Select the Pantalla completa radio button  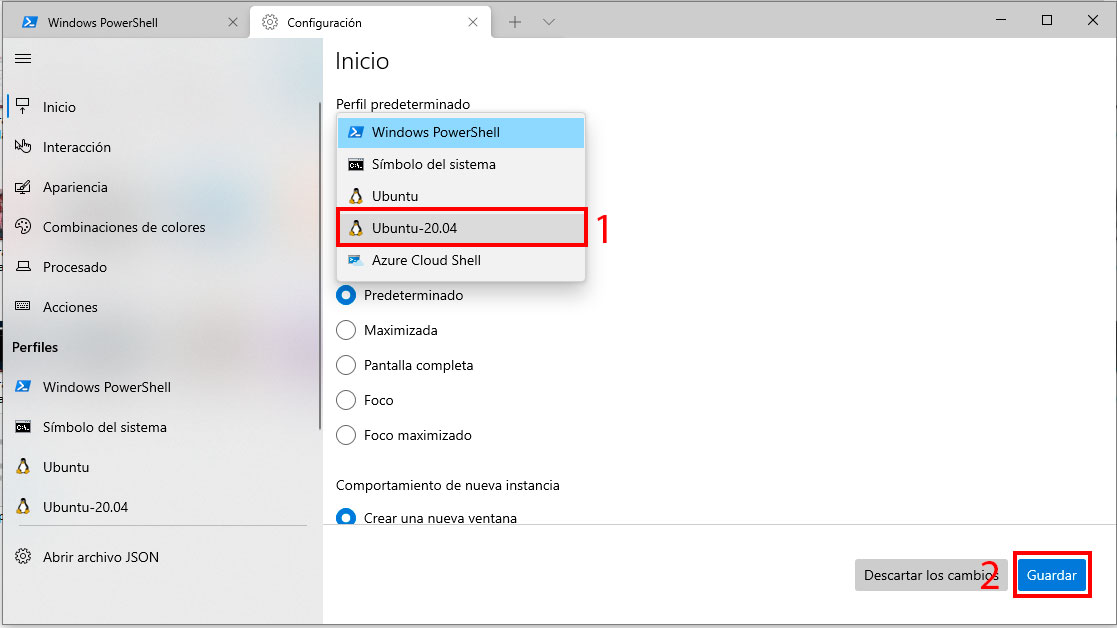pyautogui.click(x=346, y=365)
